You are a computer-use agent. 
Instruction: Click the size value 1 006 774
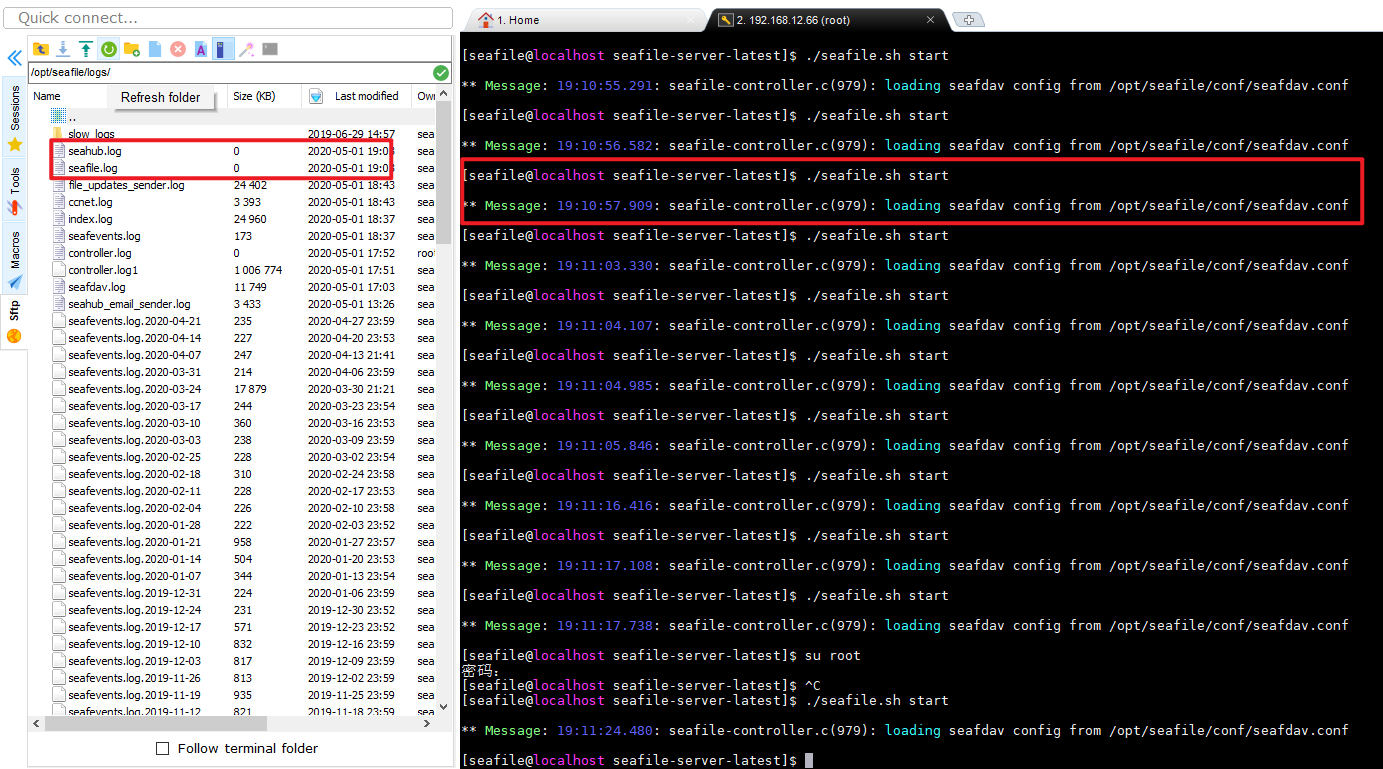pyautogui.click(x=258, y=270)
